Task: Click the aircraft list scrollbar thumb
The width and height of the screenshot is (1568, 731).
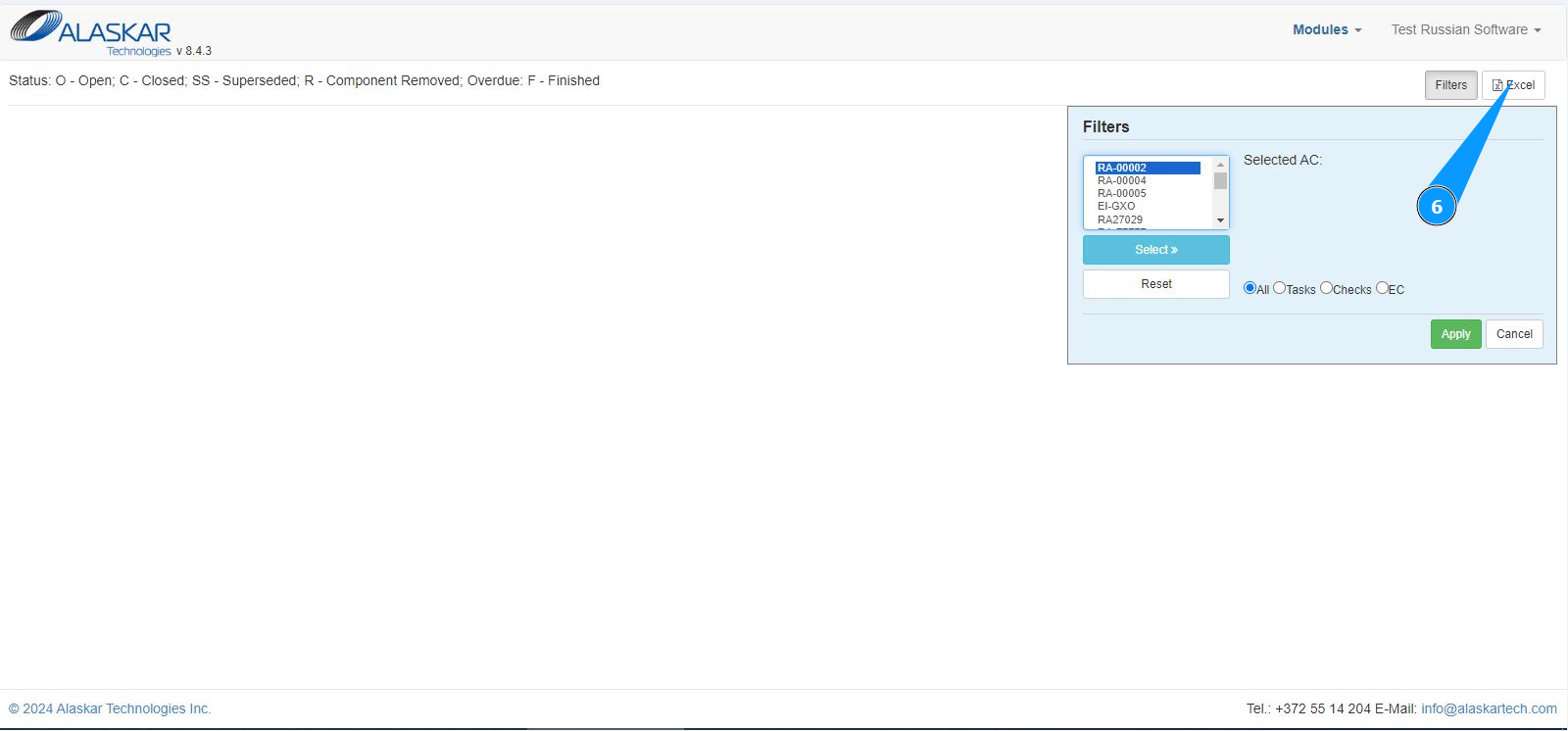Action: pos(1220,181)
